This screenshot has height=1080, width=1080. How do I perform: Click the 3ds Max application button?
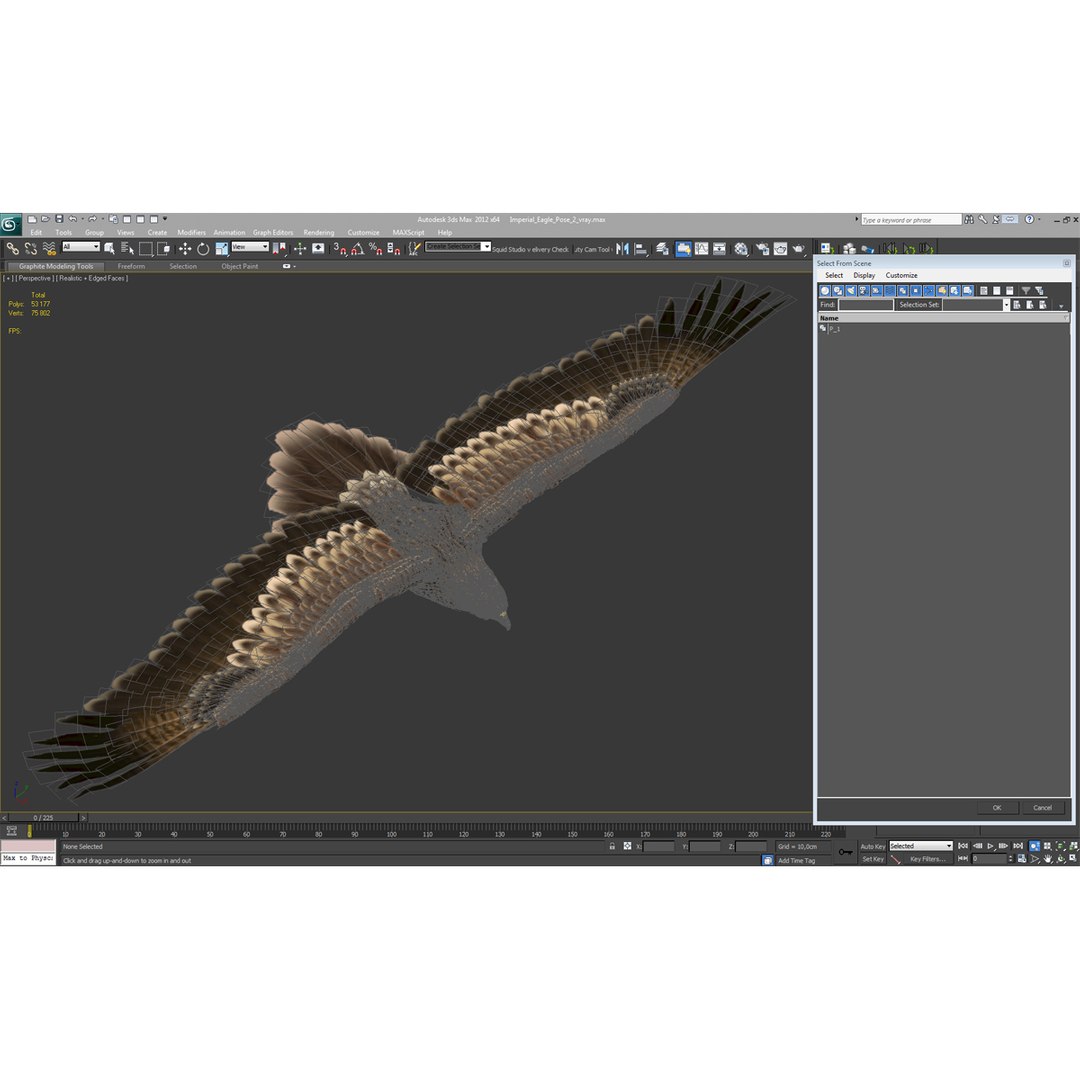click(10, 225)
